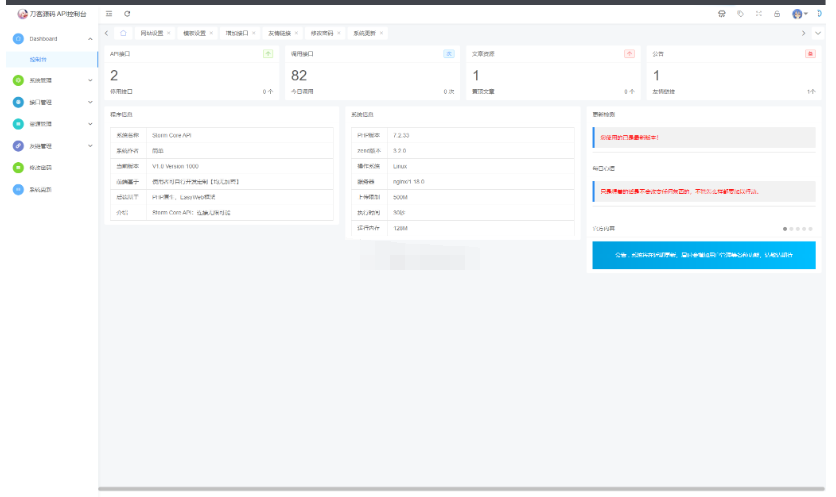Click the 'V1.0 Version 1000' value cell
The image size is (836, 497).
(240, 166)
